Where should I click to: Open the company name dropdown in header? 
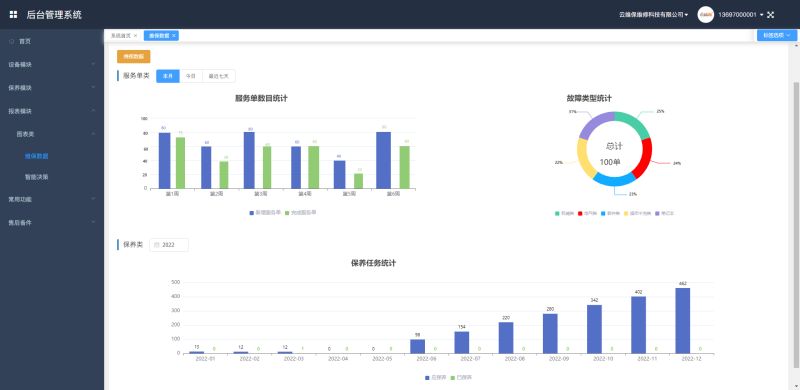pos(654,15)
